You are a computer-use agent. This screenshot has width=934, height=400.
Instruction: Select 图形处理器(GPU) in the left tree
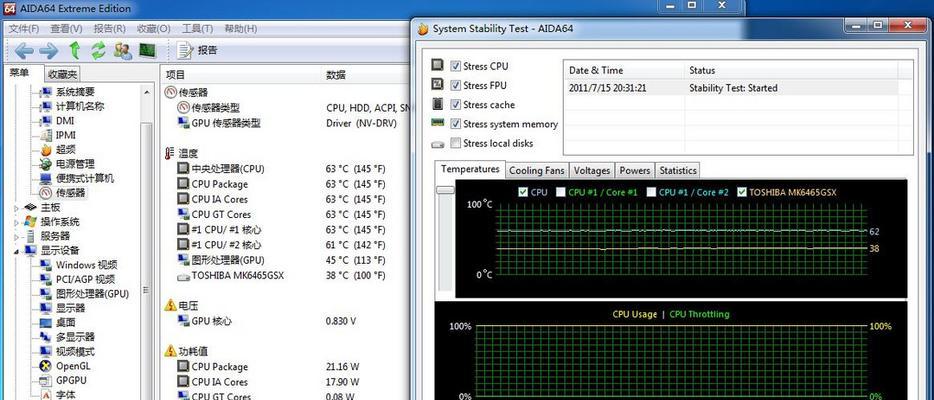pyautogui.click(x=92, y=293)
